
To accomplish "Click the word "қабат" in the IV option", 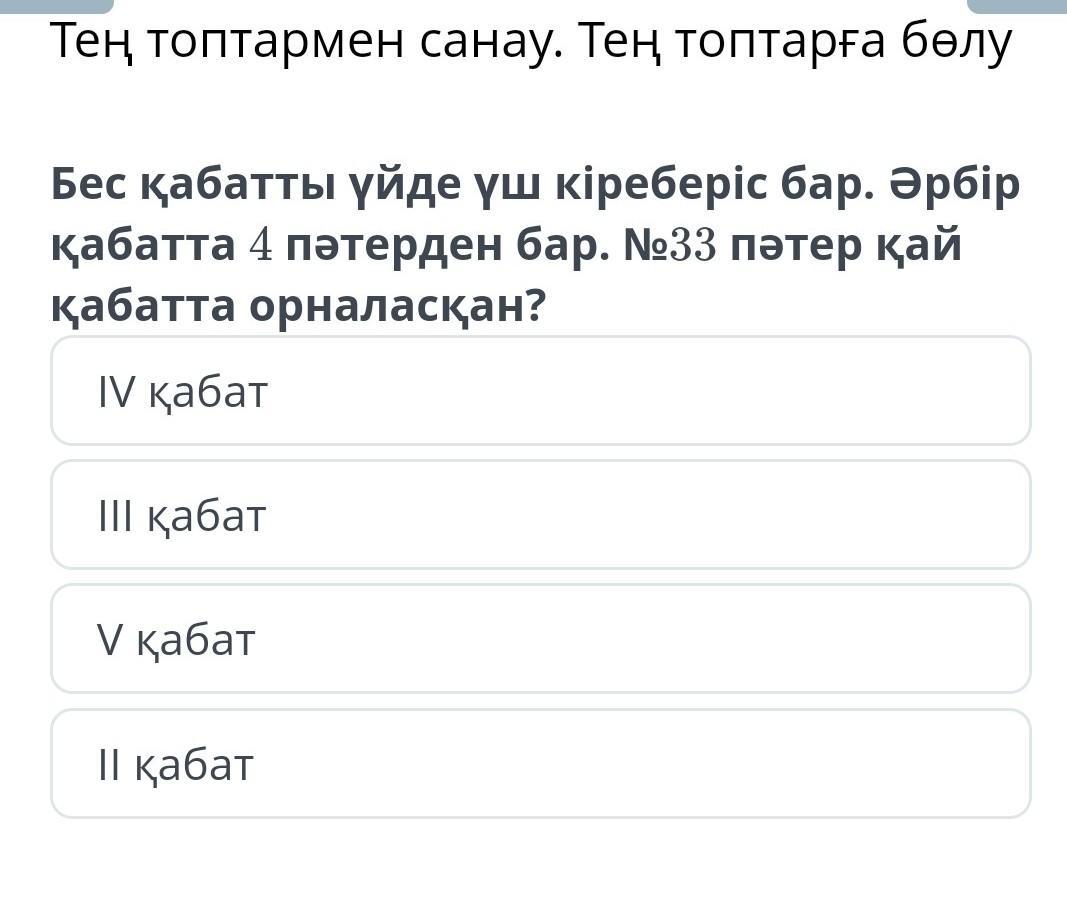I will tap(208, 394).
